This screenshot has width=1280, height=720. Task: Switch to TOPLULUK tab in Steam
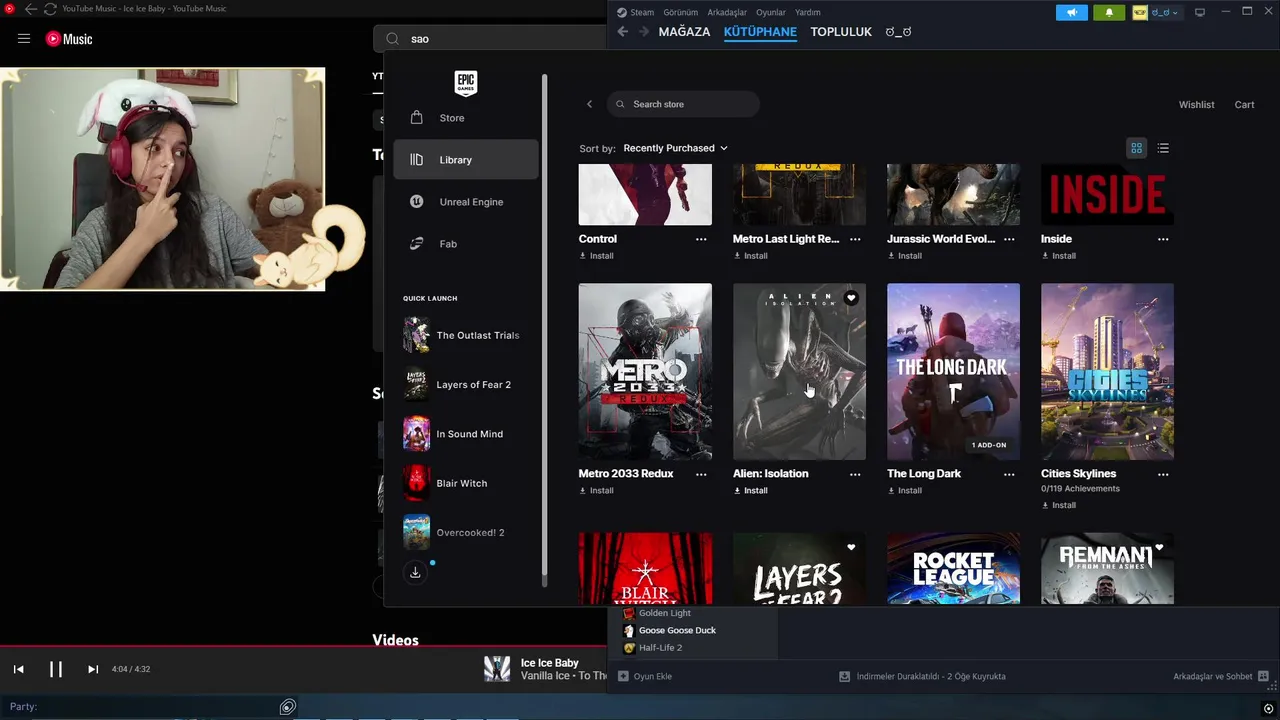coord(841,32)
